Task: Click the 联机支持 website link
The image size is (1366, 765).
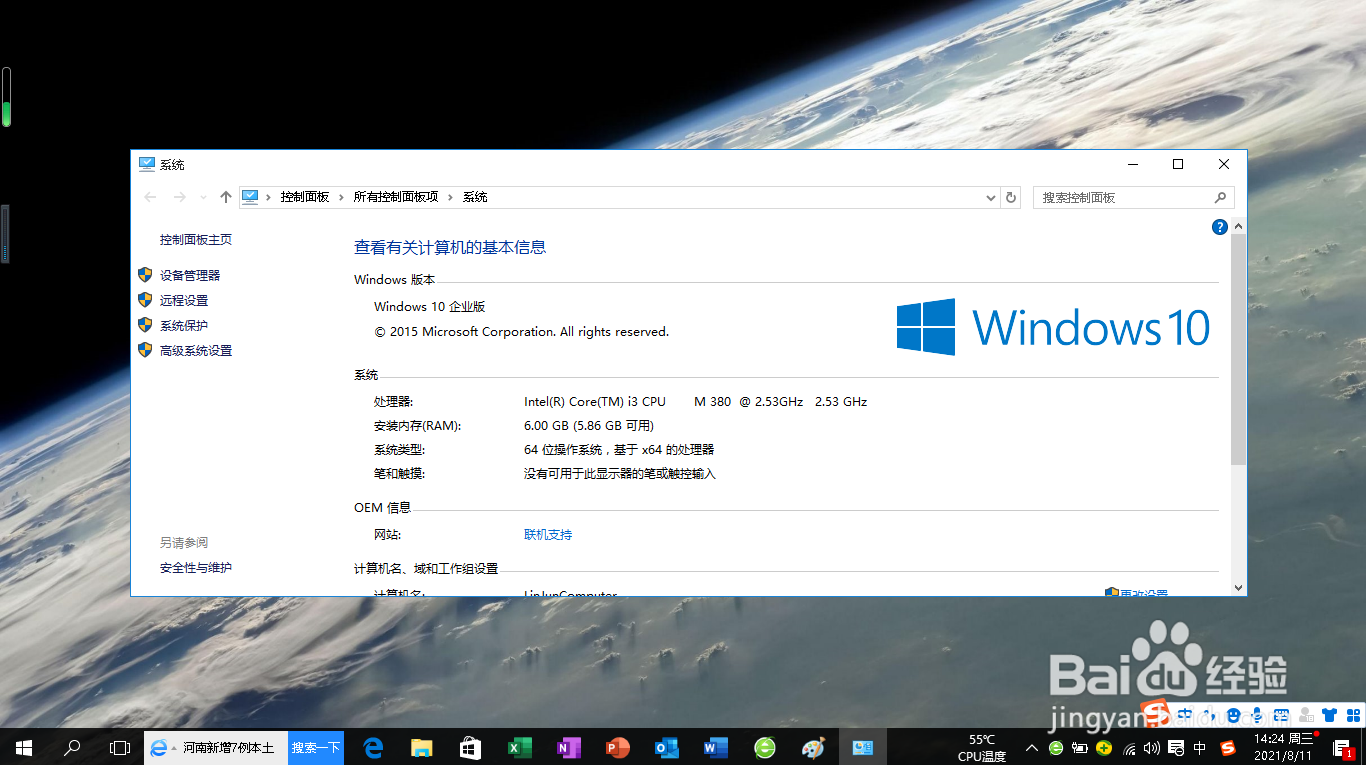Action: (548, 535)
